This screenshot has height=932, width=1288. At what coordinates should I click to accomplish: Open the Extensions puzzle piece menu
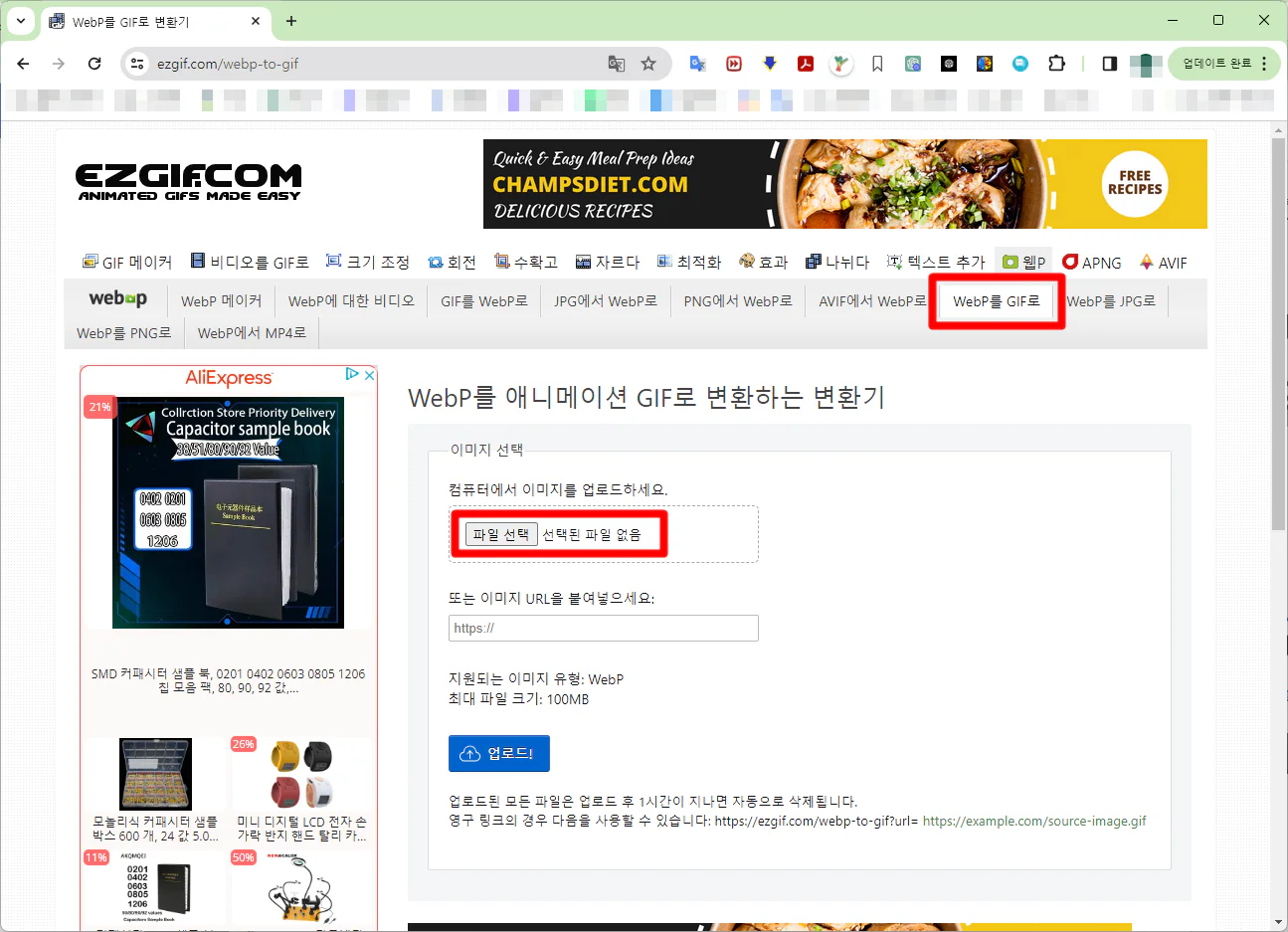(x=1056, y=64)
